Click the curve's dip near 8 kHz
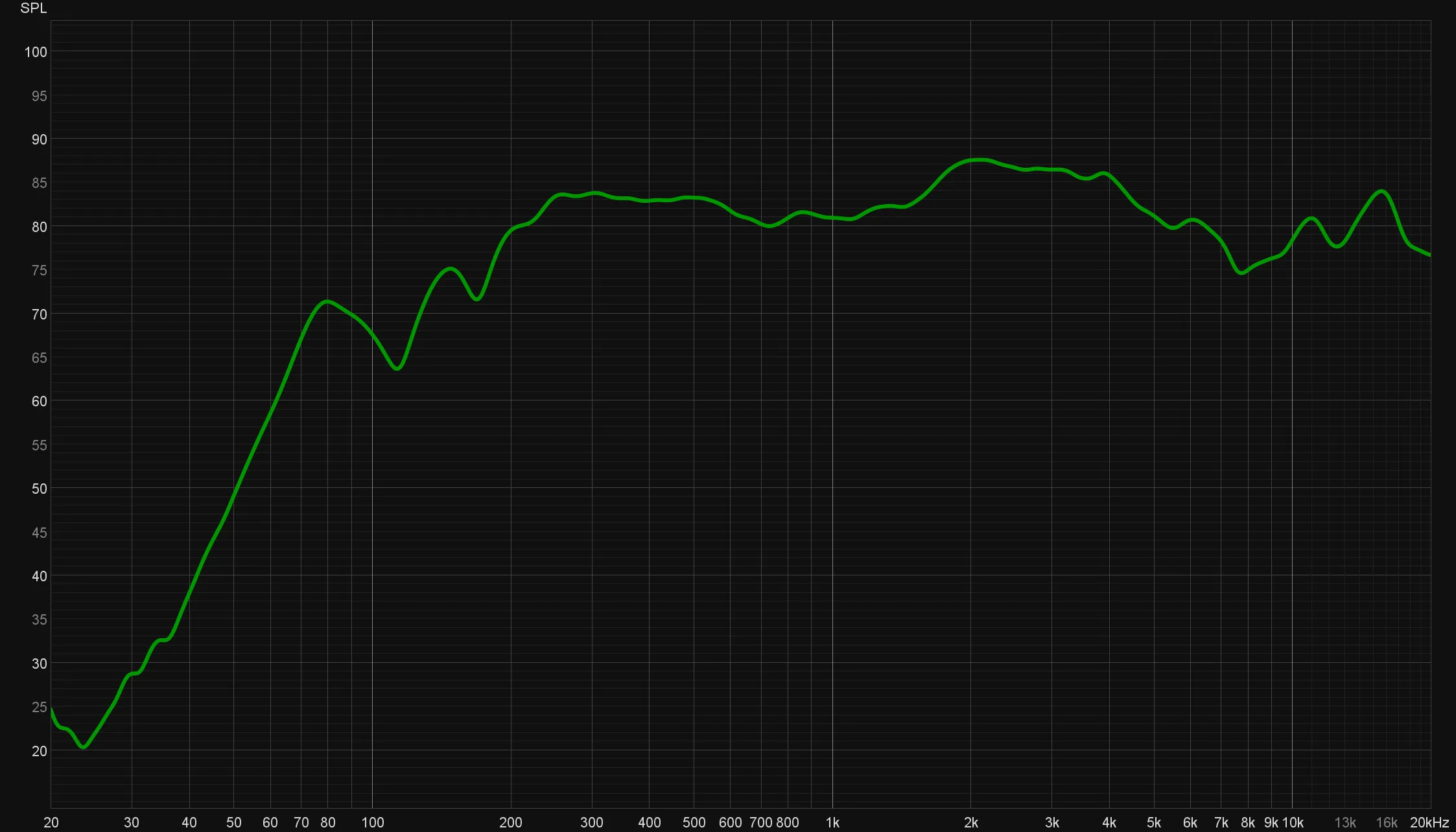The height and width of the screenshot is (832, 1456). click(x=1241, y=273)
